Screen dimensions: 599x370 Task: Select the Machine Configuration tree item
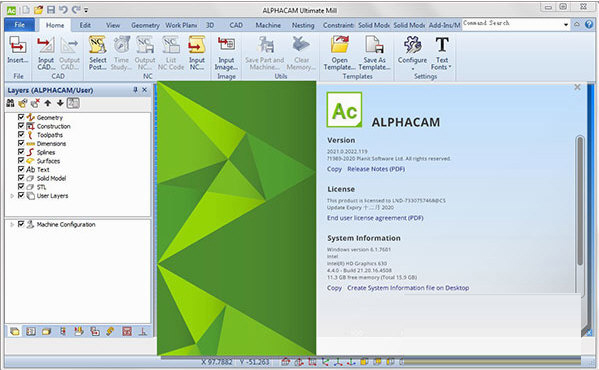tap(66, 225)
